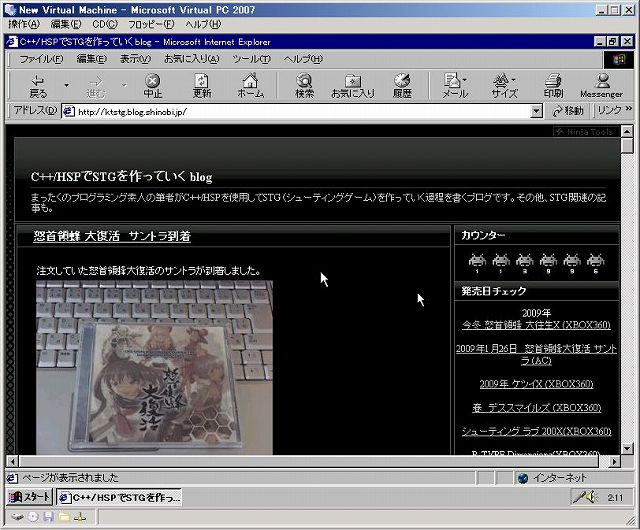This screenshot has width=640, height=530.
Task: Click the Virtual PC shared folder status icon
Action: (x=64, y=517)
